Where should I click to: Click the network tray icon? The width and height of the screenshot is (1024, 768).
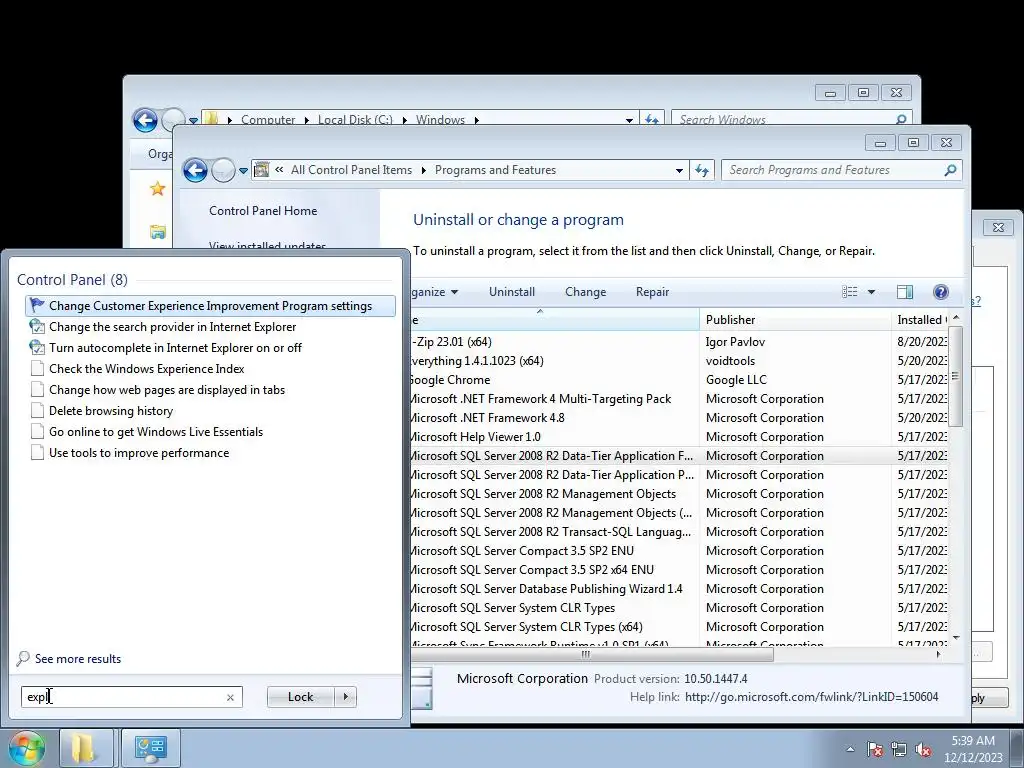tap(899, 749)
